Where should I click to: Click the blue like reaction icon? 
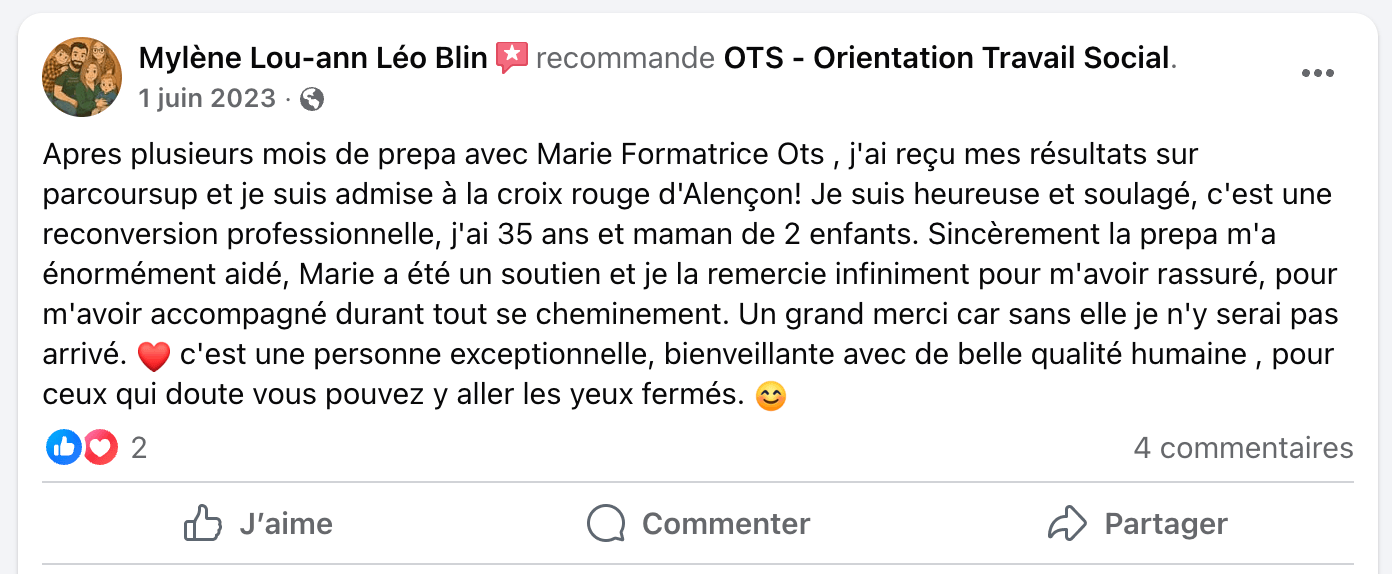coord(64,447)
